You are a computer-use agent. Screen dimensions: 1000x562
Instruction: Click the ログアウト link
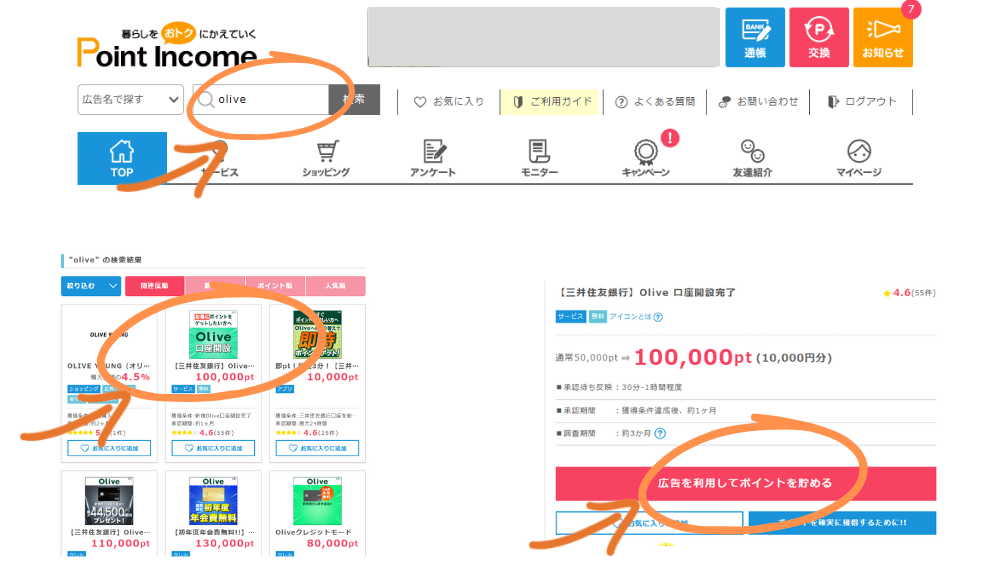862,101
